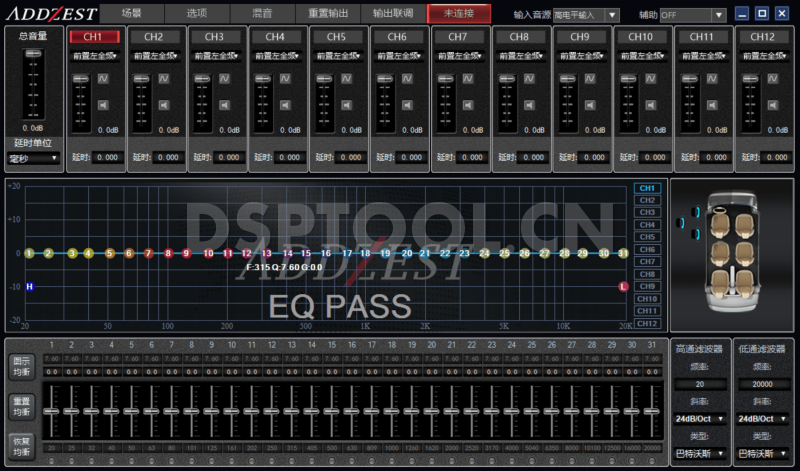Open high-pass filter slope 24dB/Oct dropdown
Viewport: 800px width, 471px height.
(699, 418)
